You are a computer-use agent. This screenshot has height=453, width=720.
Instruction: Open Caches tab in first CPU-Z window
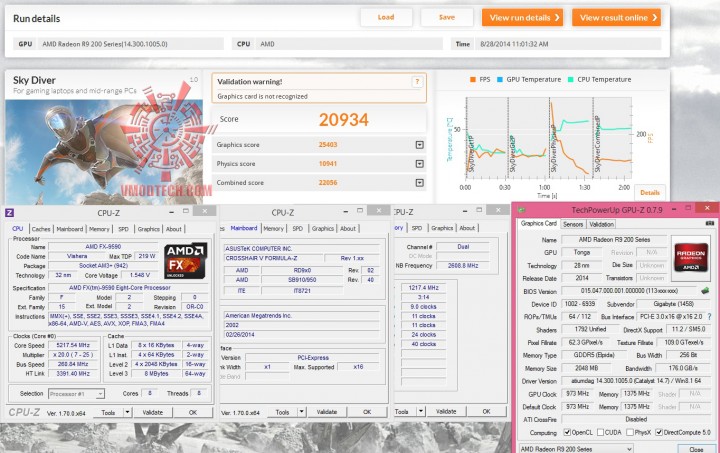pos(41,229)
